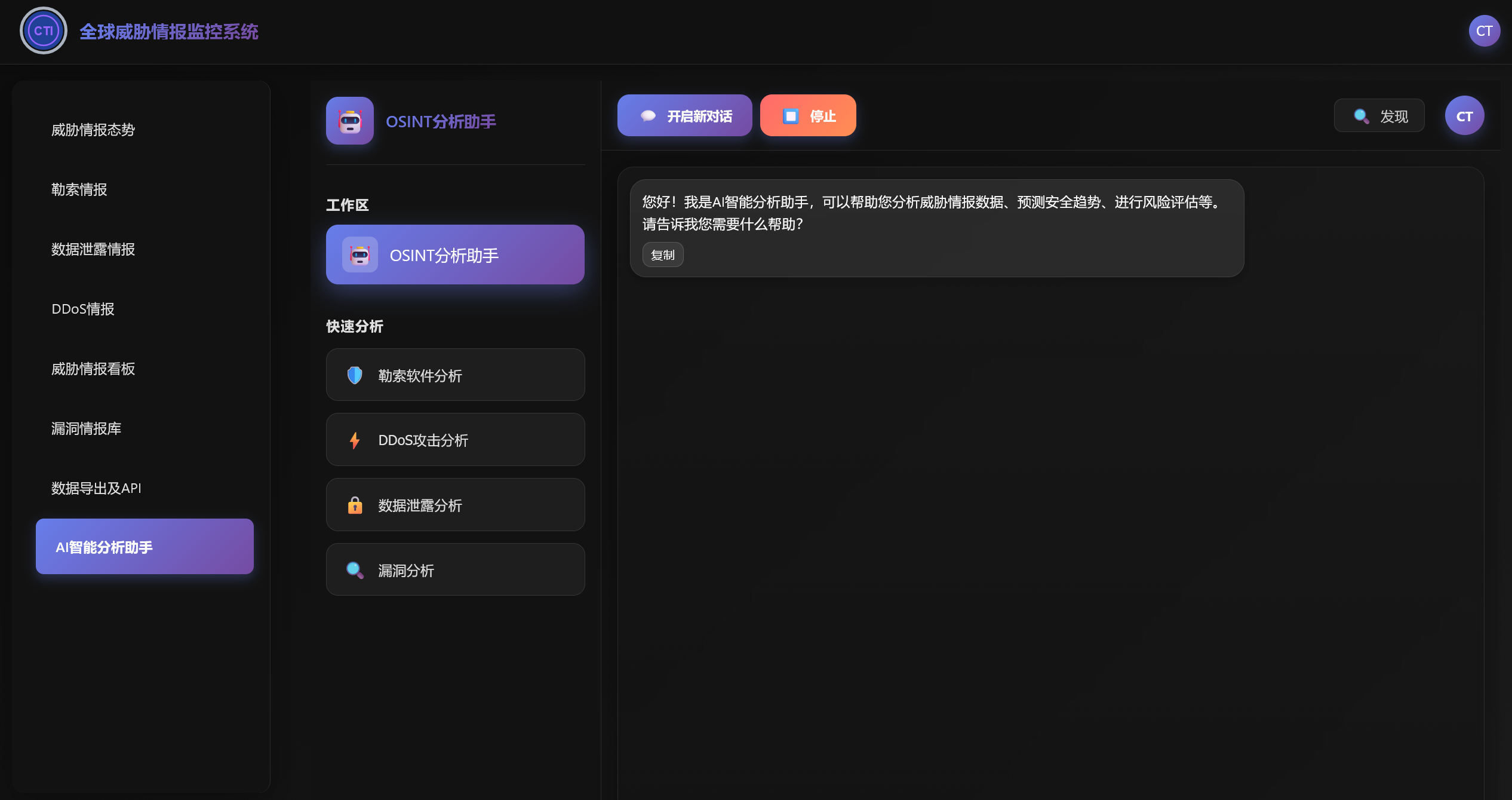Click the CTI logo at top left
Screen dimensions: 1512x800
[42, 30]
